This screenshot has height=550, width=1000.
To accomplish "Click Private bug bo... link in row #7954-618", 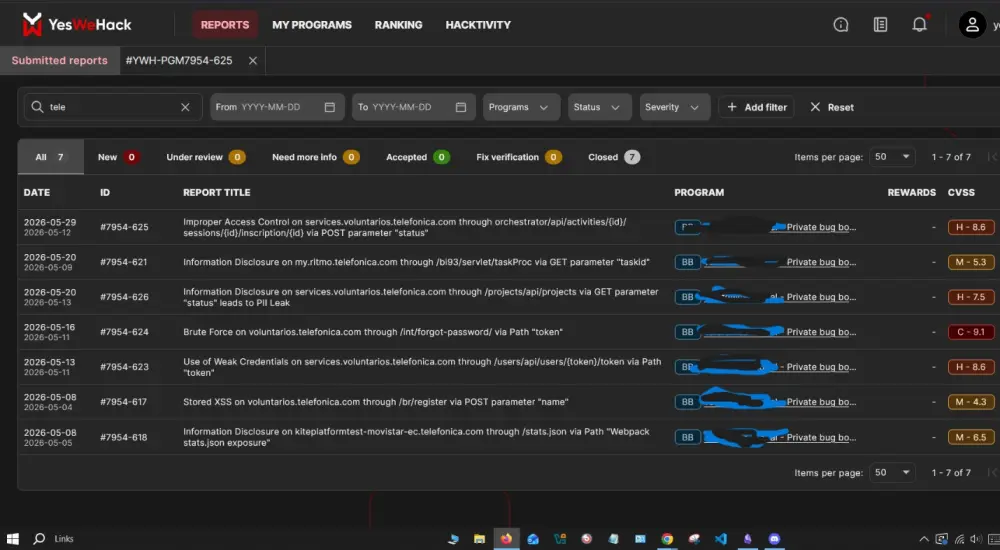I will [821, 437].
